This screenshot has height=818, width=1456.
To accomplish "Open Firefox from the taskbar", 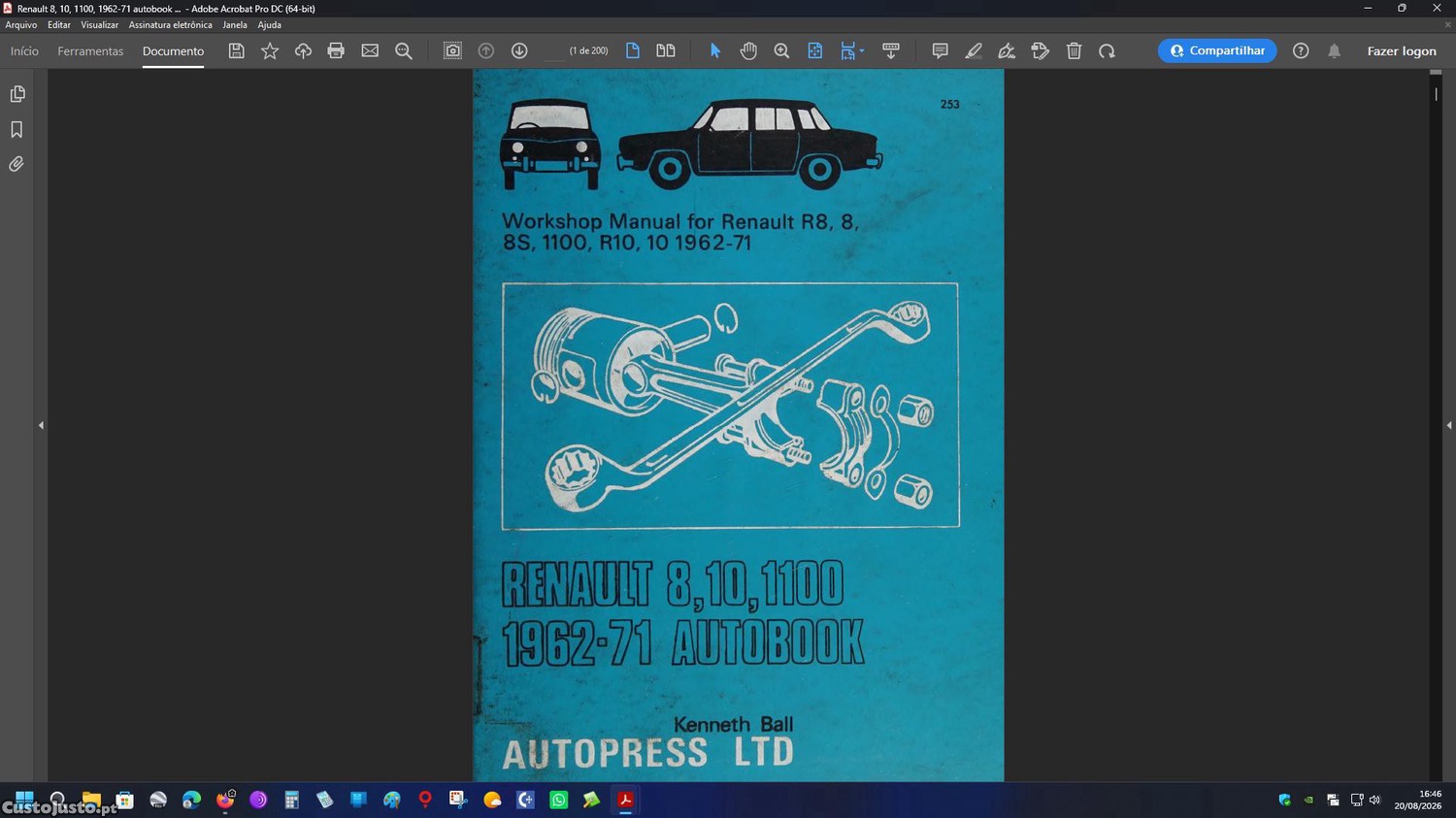I will tap(225, 800).
